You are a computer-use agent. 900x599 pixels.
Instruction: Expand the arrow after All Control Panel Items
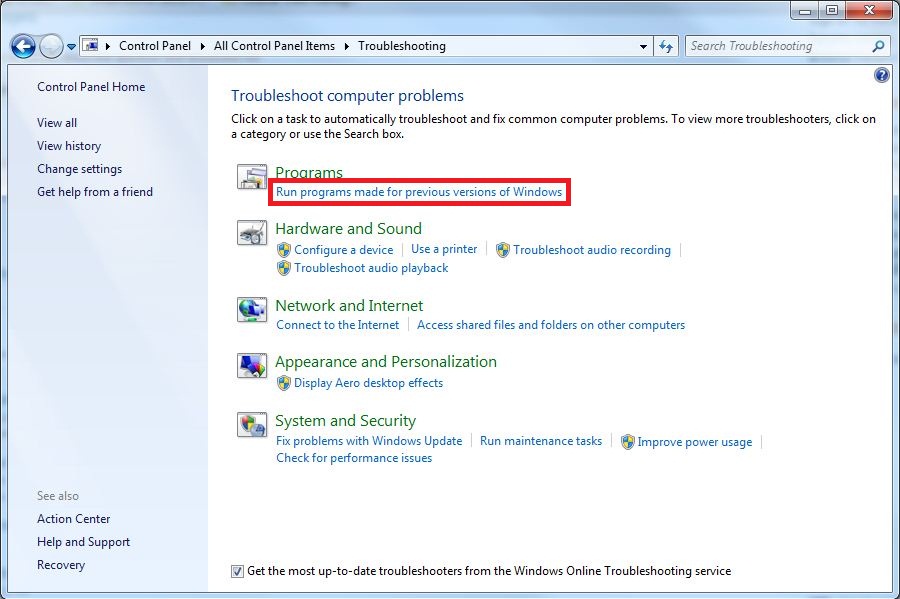[x=347, y=46]
